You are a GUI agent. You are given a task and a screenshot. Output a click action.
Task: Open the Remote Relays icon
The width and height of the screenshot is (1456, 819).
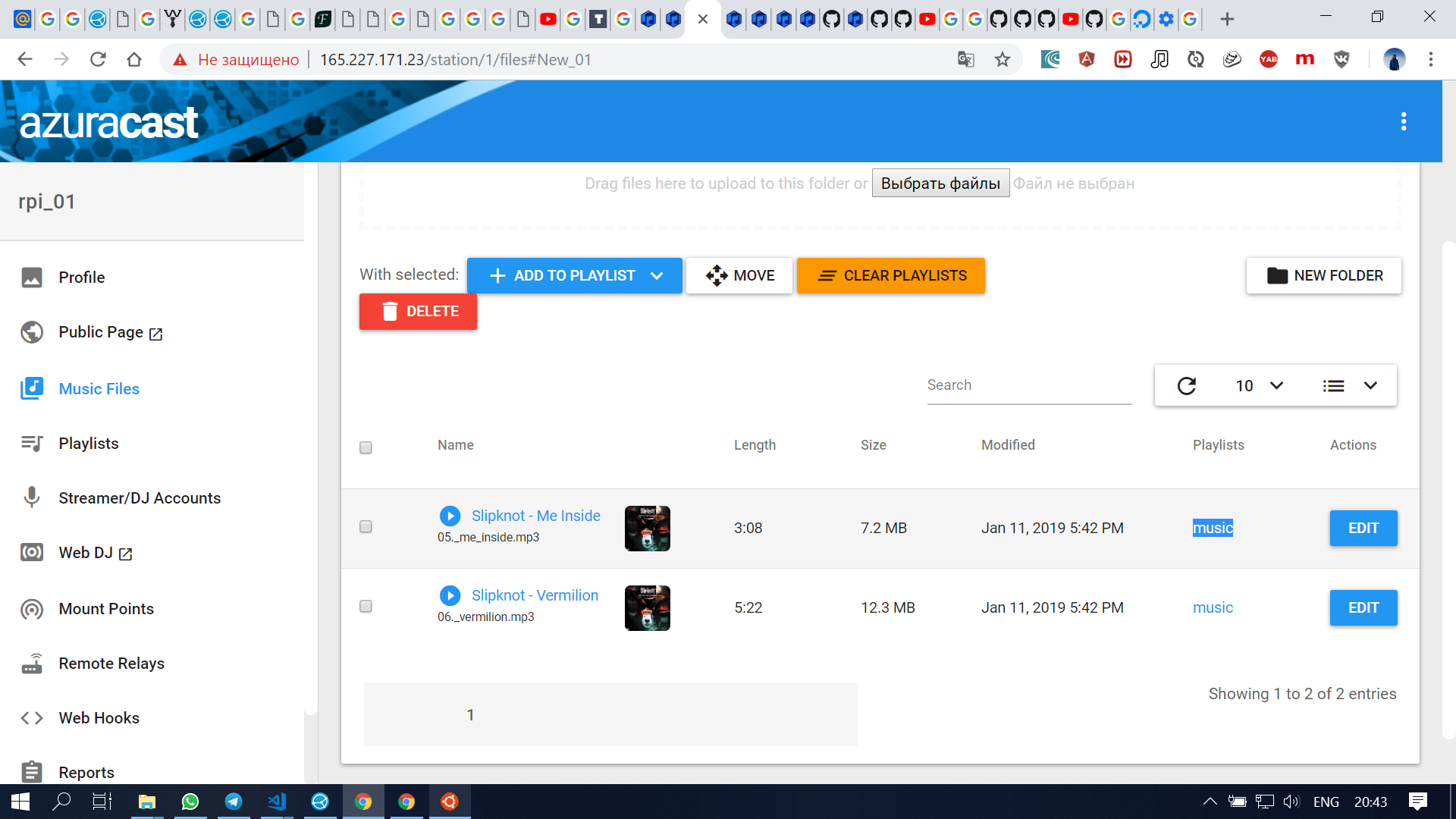(32, 663)
